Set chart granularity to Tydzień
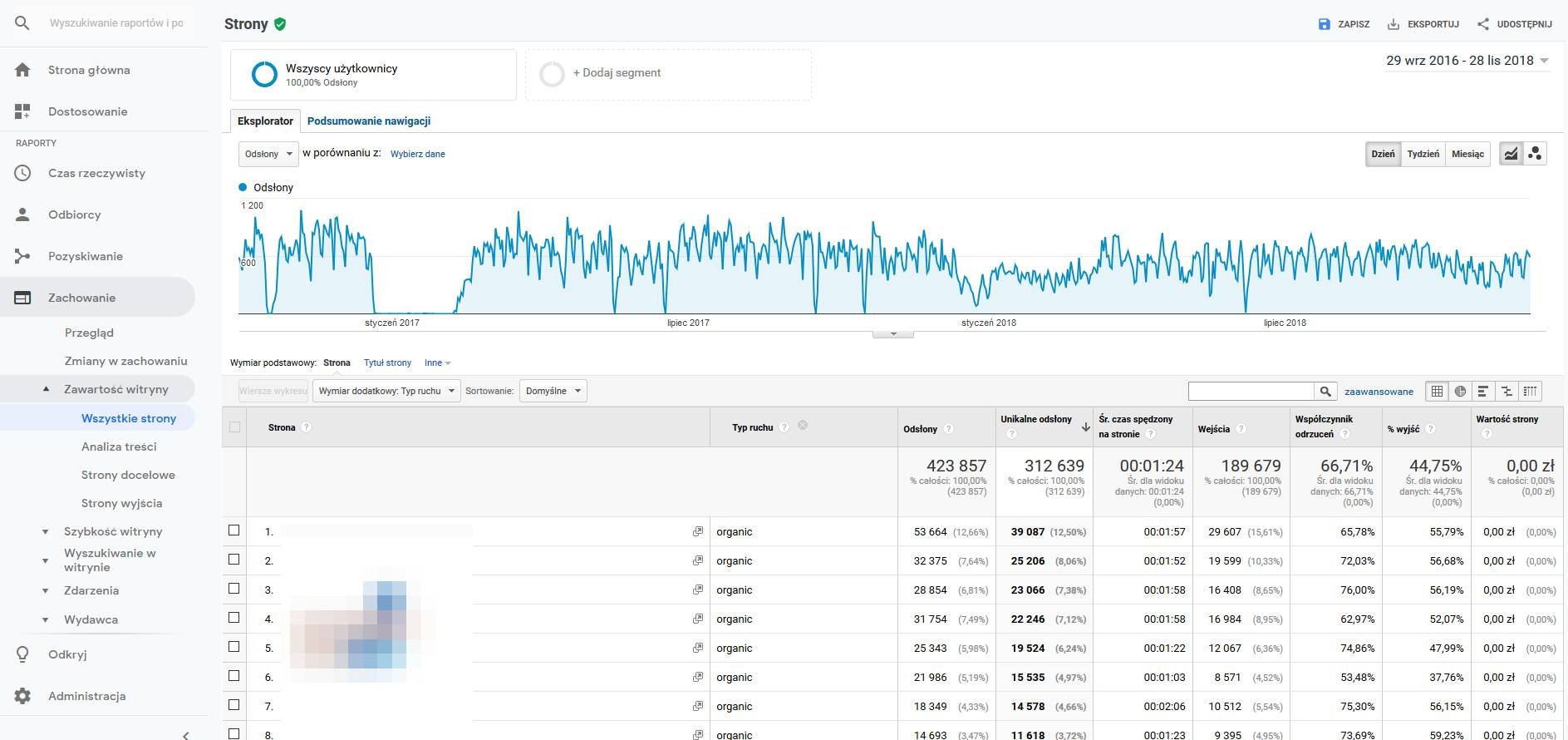 (x=1423, y=154)
